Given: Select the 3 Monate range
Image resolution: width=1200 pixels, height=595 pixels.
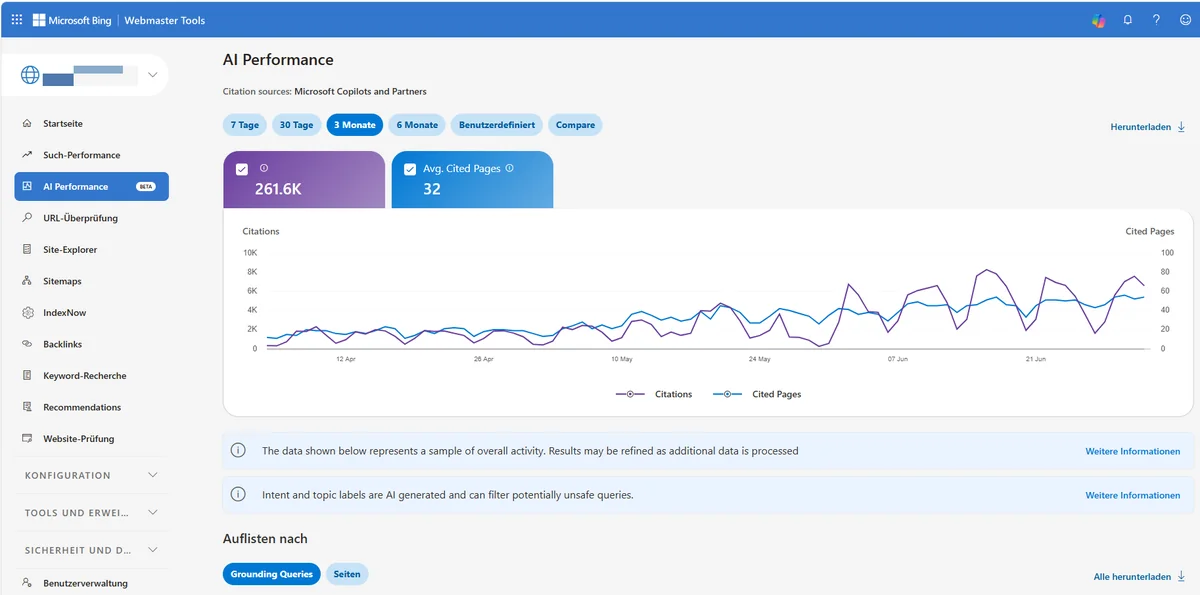Looking at the screenshot, I should [x=355, y=125].
